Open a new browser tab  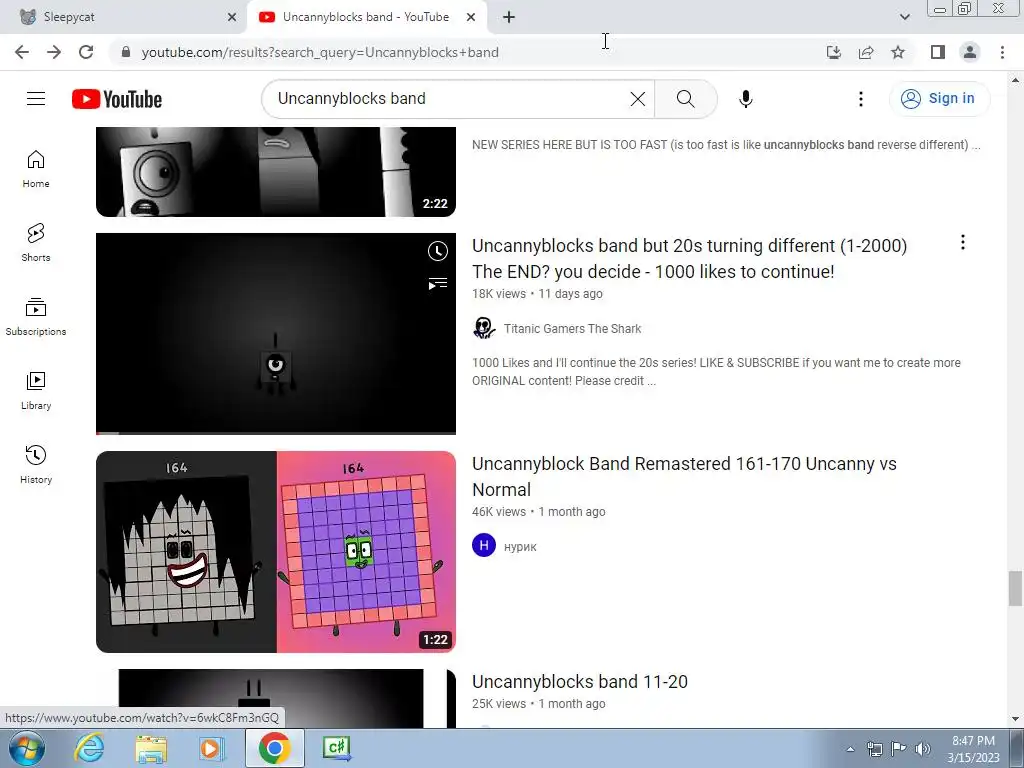509,17
